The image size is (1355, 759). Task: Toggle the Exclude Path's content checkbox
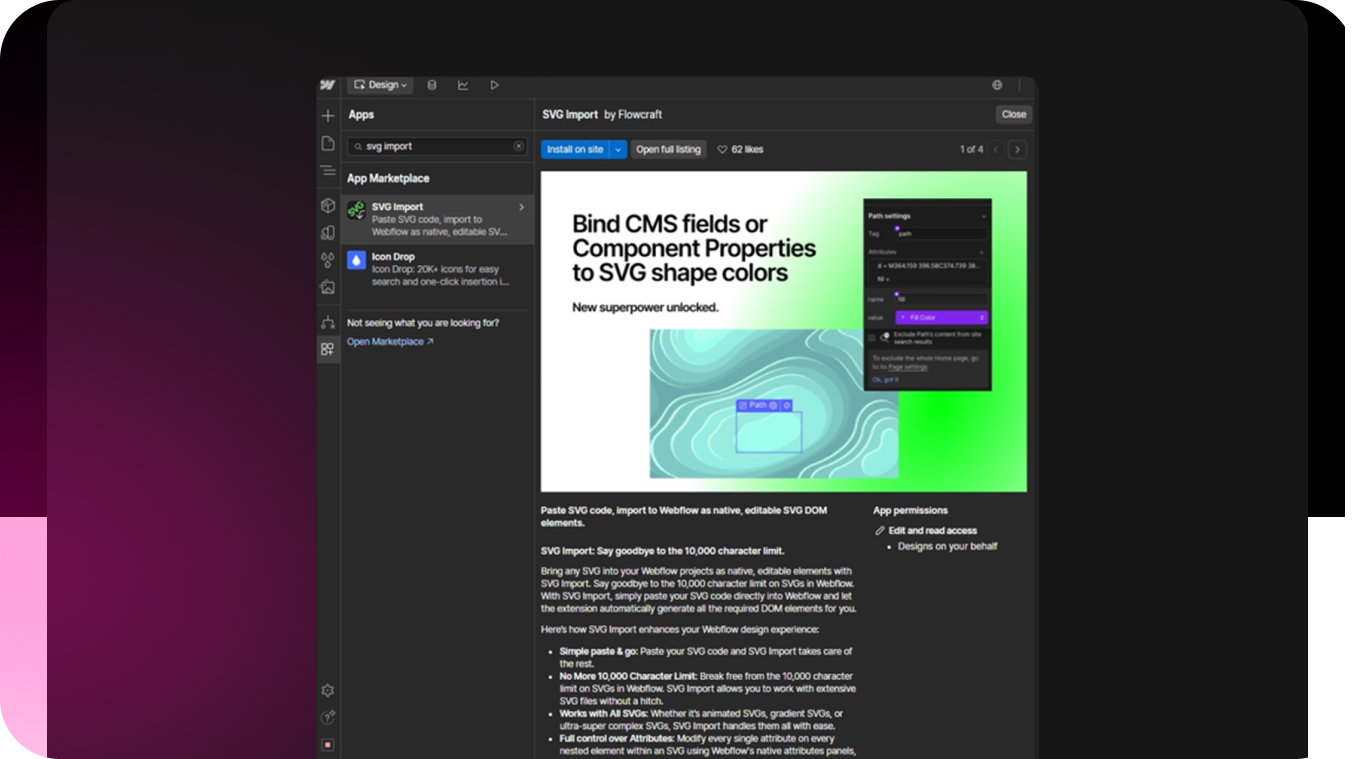871,337
